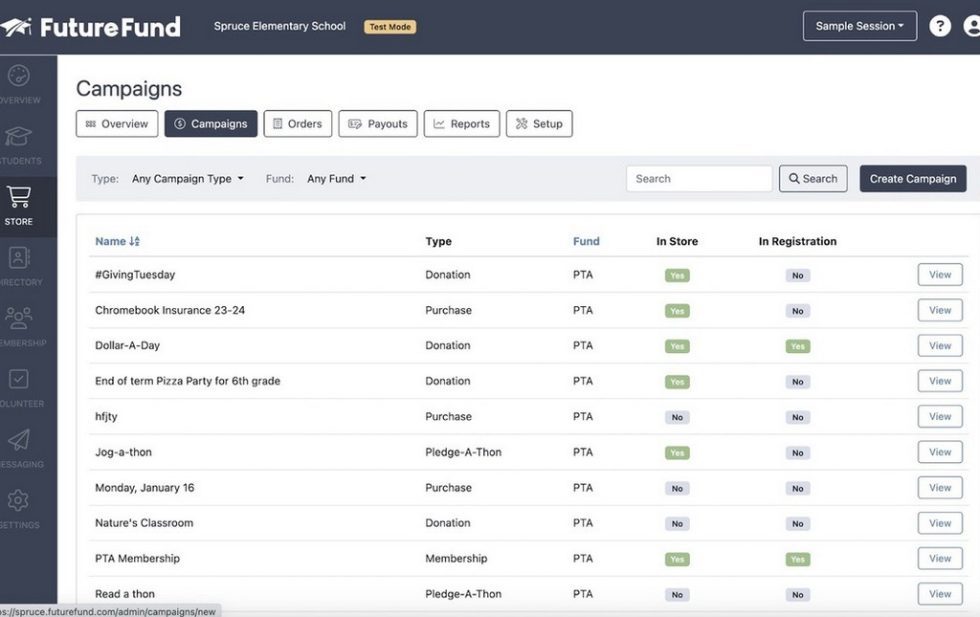Open Settings via the gear icon
Image resolution: width=980 pixels, height=617 pixels.
pyautogui.click(x=17, y=501)
